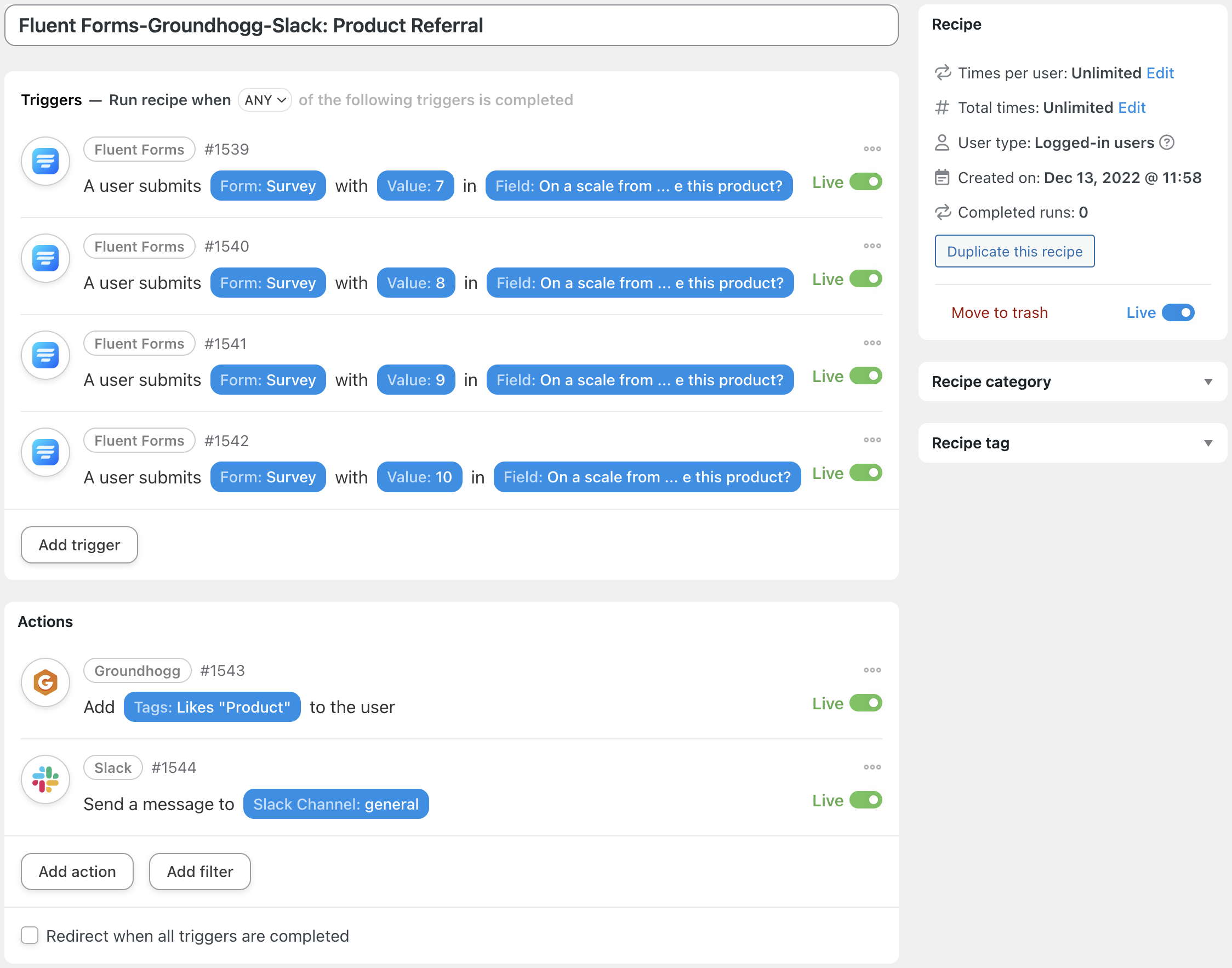
Task: Click the calendar icon beside Created on
Action: click(x=942, y=178)
